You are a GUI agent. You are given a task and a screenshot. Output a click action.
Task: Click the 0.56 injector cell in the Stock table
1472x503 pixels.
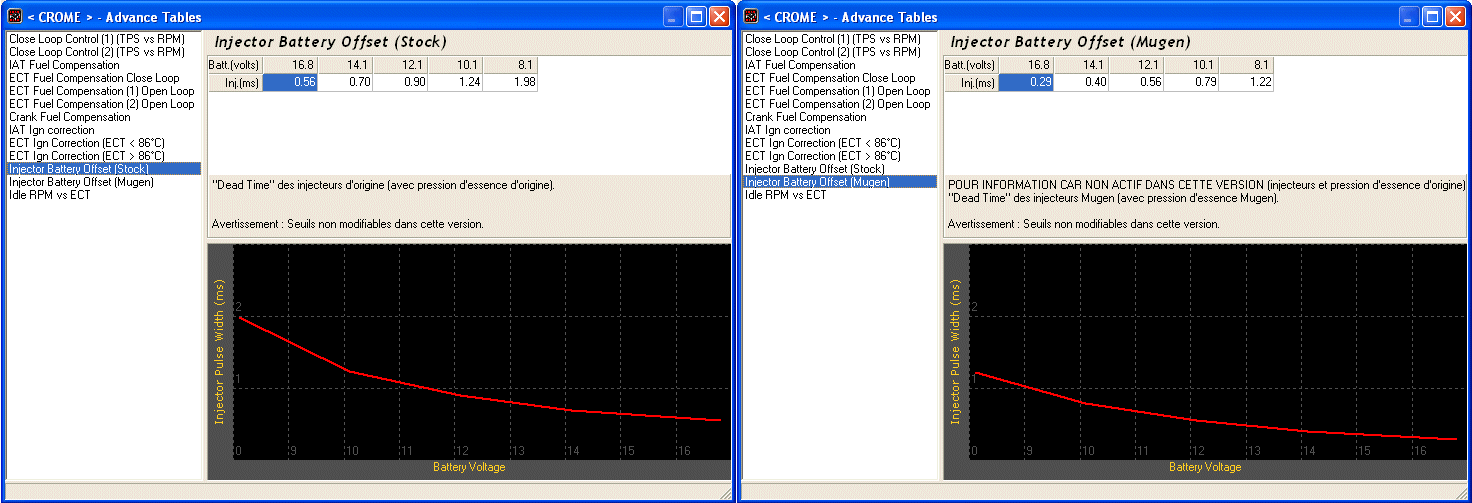[290, 83]
